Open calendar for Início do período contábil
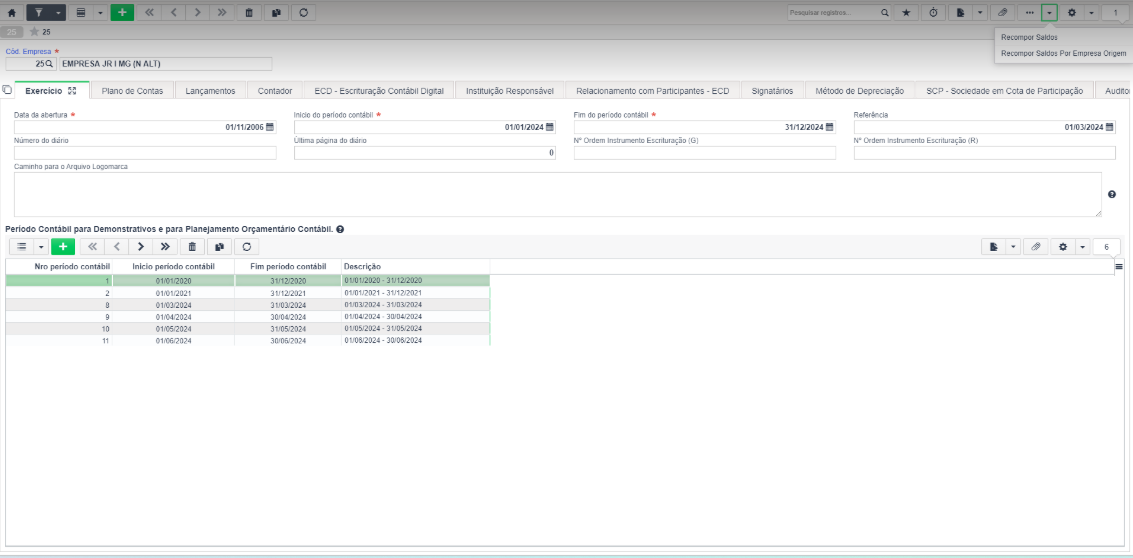The image size is (1133, 558). pos(549,127)
